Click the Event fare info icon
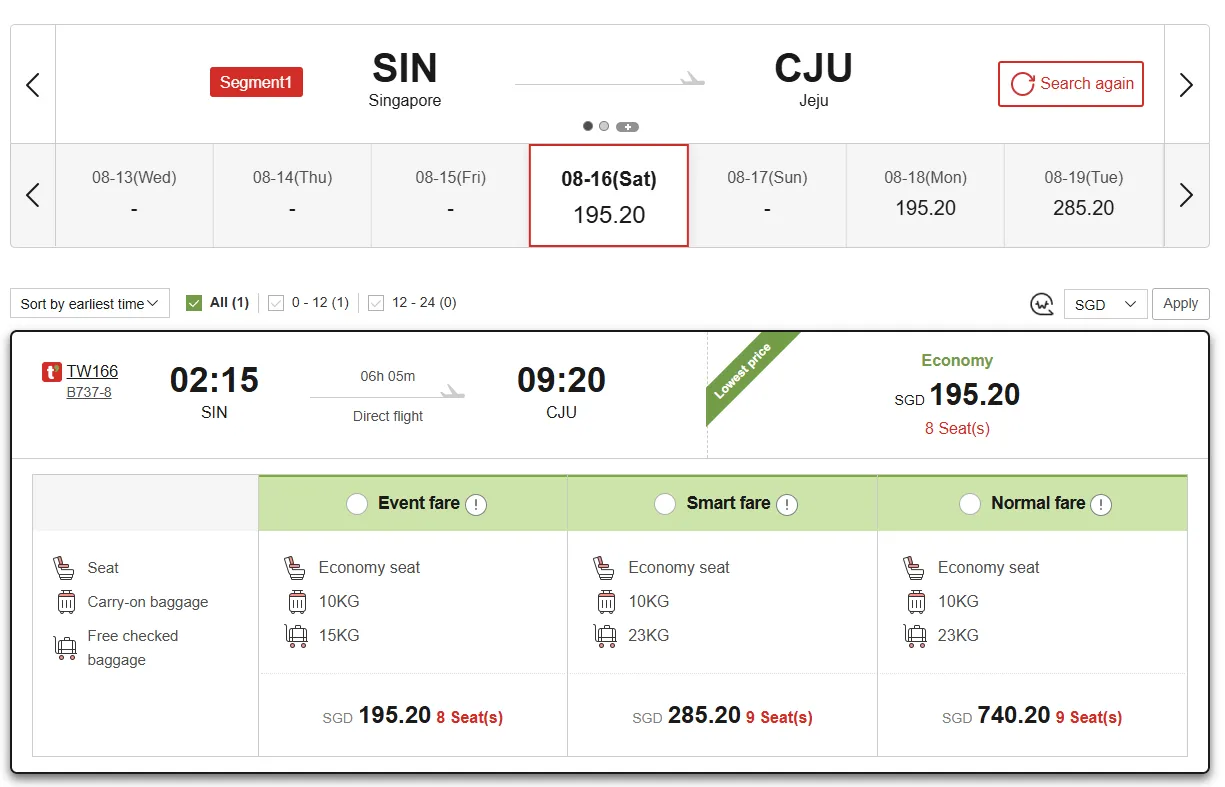 tap(476, 505)
